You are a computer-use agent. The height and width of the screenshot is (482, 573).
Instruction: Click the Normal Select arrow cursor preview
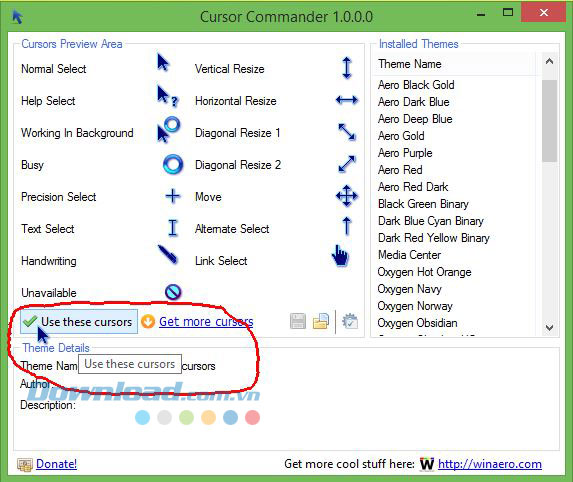point(163,62)
